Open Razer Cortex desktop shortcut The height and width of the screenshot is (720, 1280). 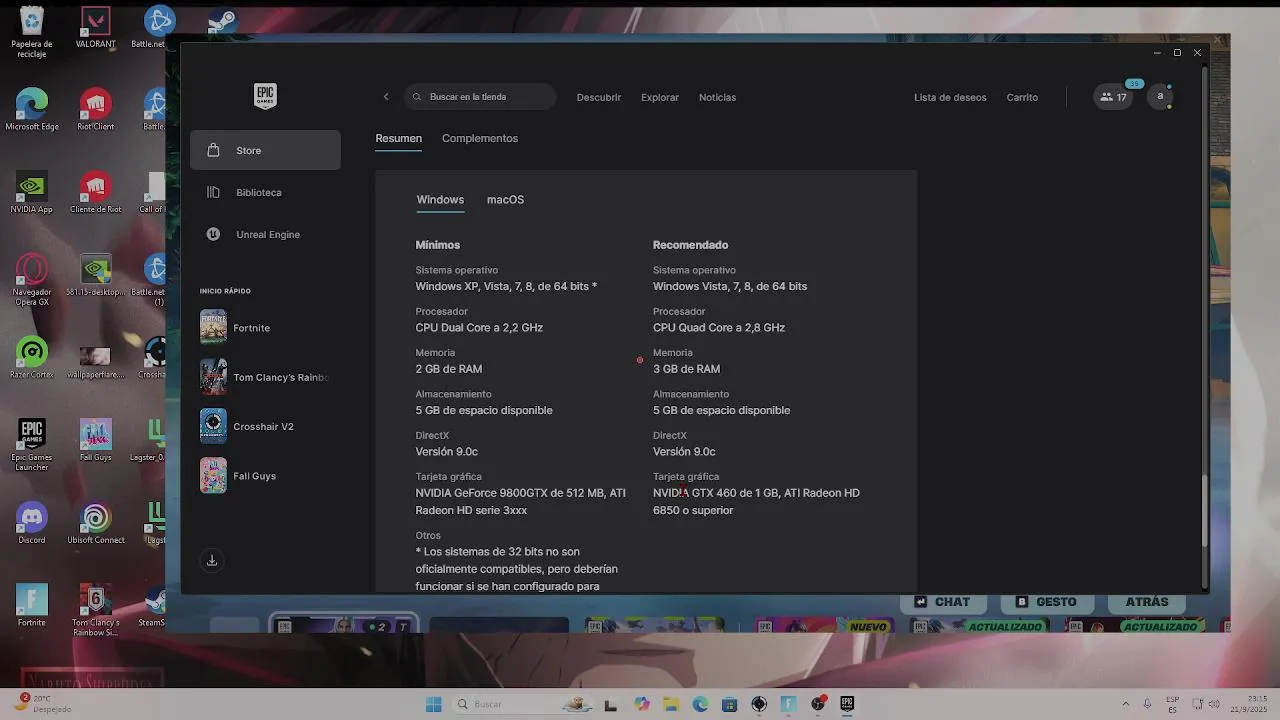[32, 357]
